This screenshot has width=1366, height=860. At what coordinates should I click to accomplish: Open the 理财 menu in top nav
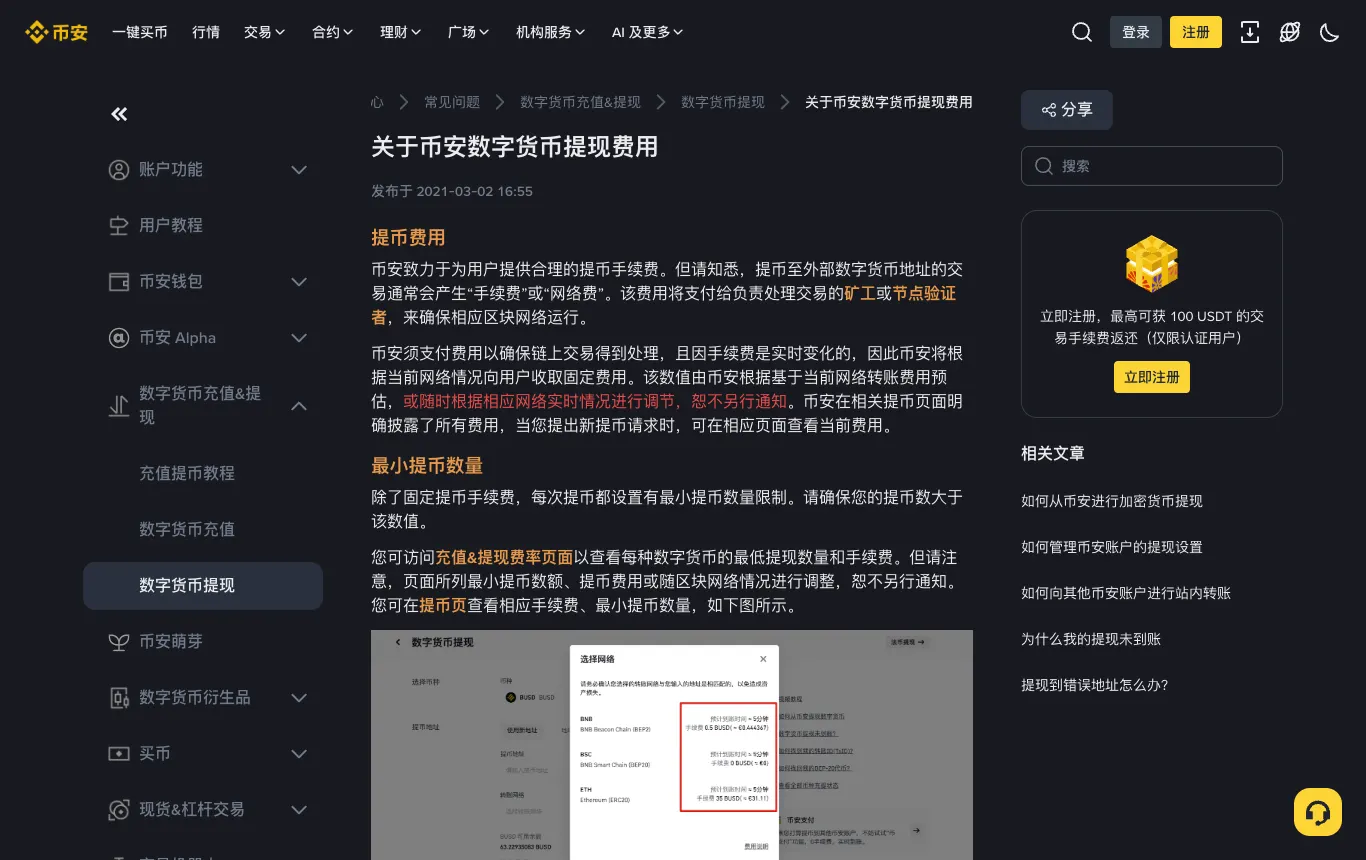click(x=401, y=32)
